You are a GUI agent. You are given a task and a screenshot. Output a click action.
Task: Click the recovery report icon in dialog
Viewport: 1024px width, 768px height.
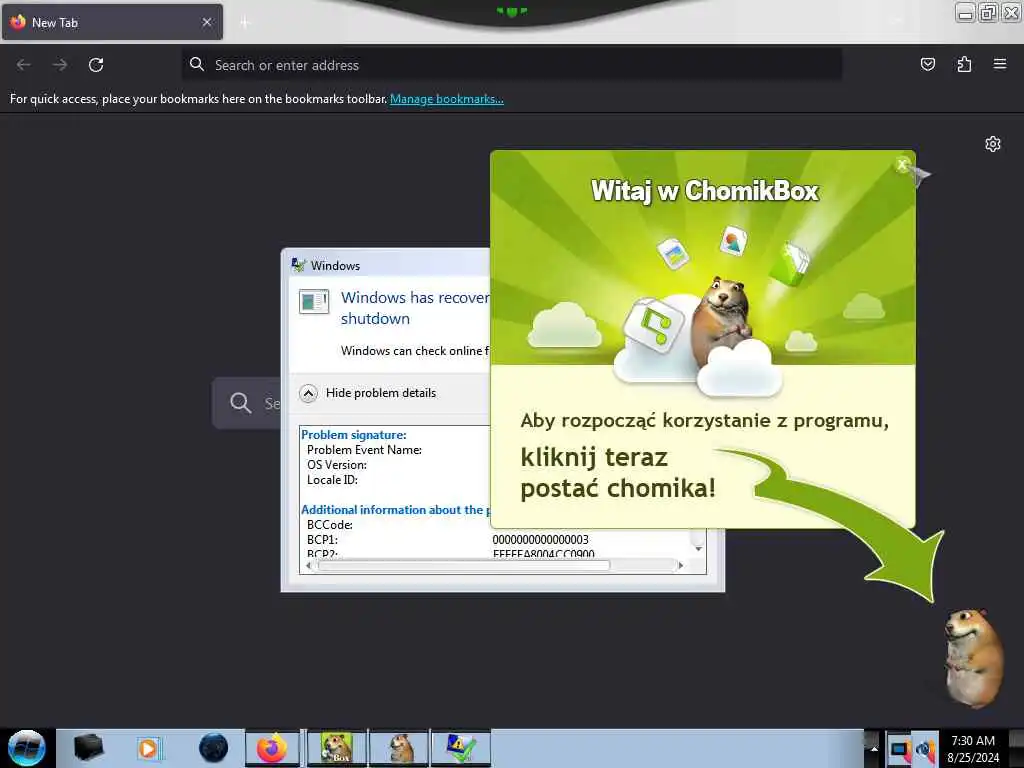314,302
